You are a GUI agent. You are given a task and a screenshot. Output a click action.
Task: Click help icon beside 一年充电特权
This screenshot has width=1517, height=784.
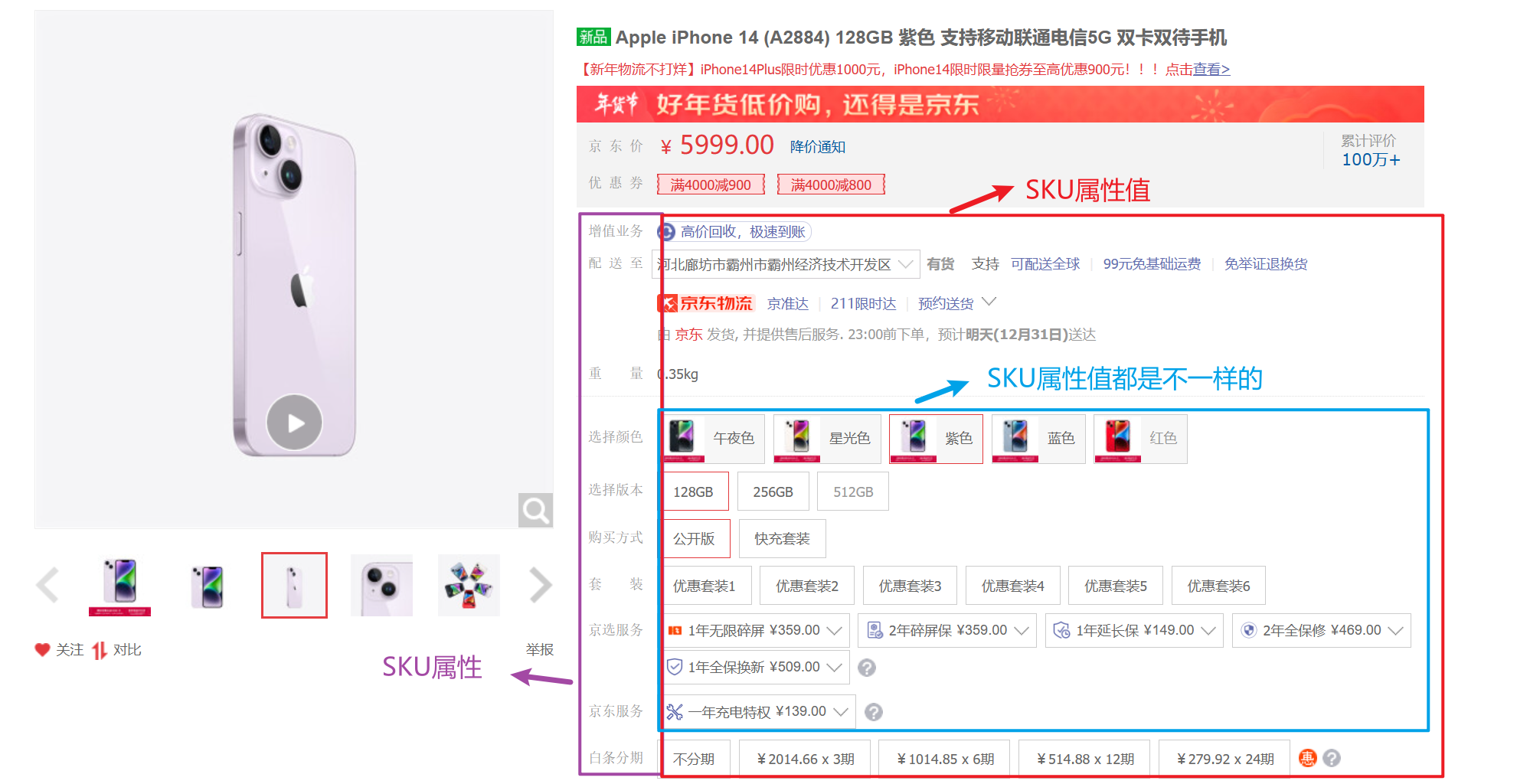click(874, 713)
